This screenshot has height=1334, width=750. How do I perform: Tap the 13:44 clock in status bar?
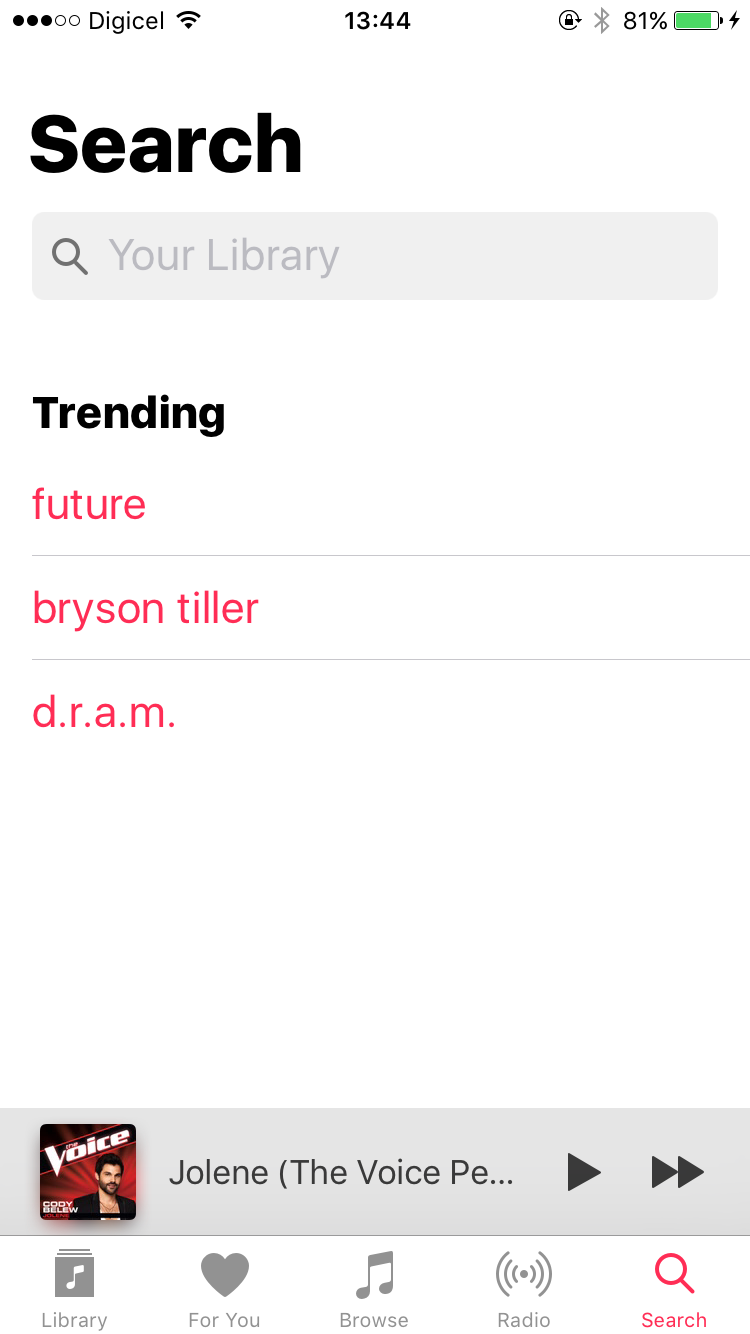[x=377, y=21]
